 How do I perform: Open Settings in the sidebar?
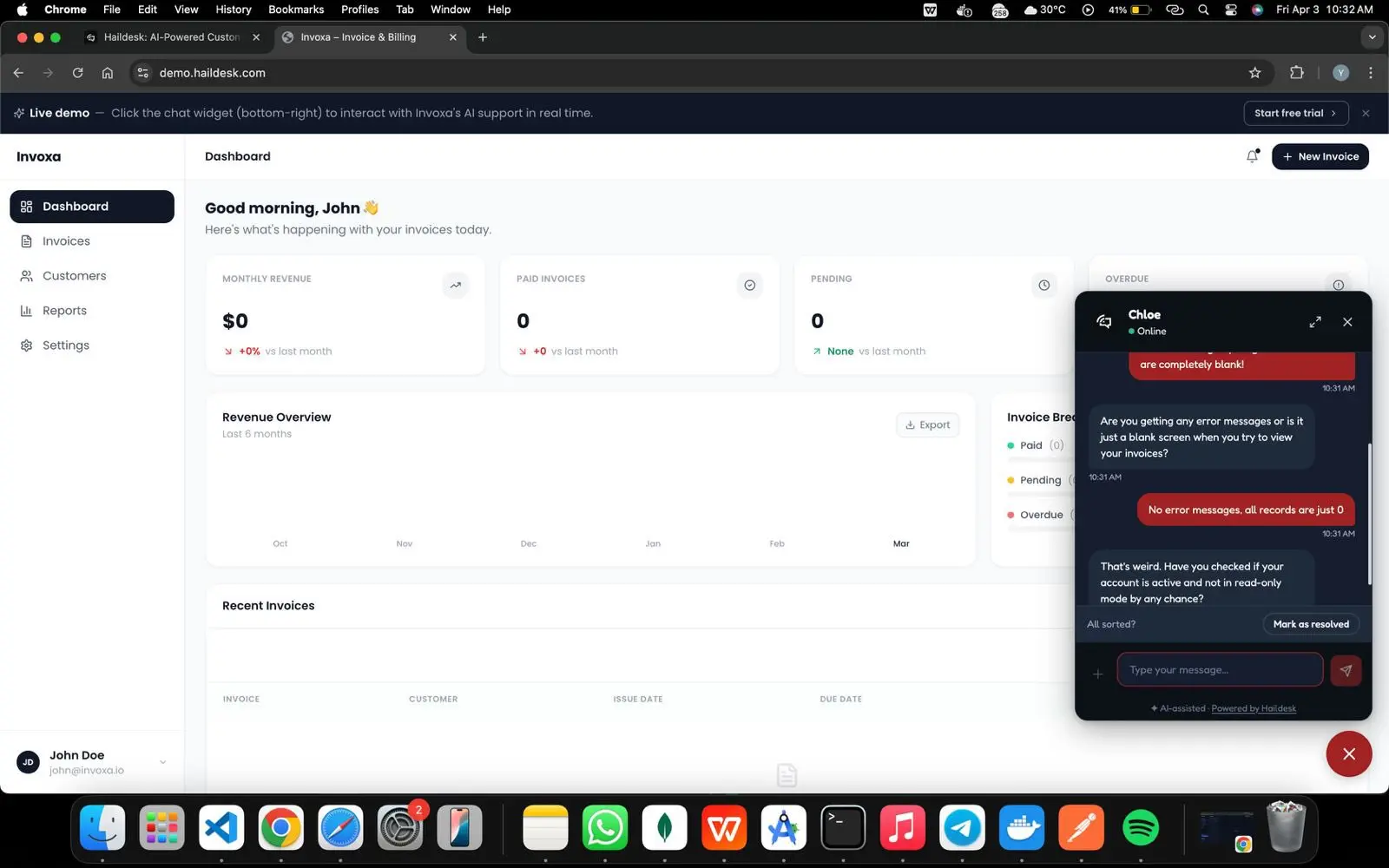(92, 345)
